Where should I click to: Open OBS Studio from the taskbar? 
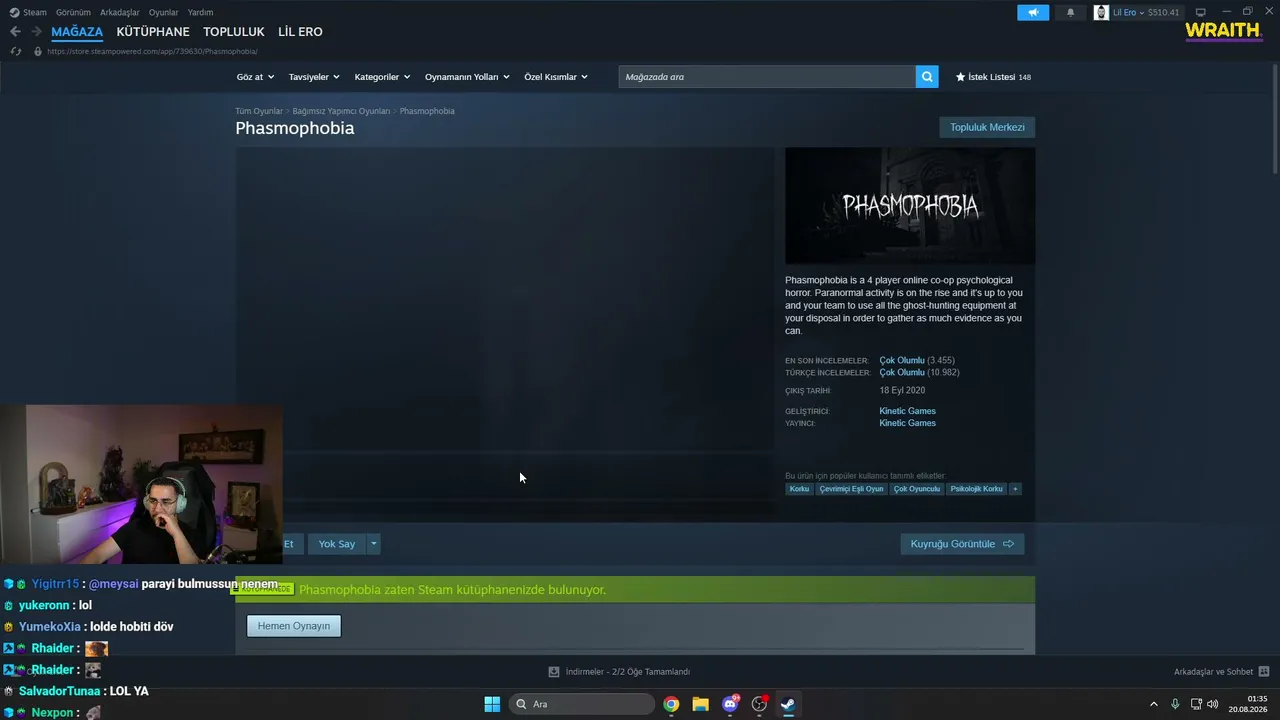coord(759,704)
